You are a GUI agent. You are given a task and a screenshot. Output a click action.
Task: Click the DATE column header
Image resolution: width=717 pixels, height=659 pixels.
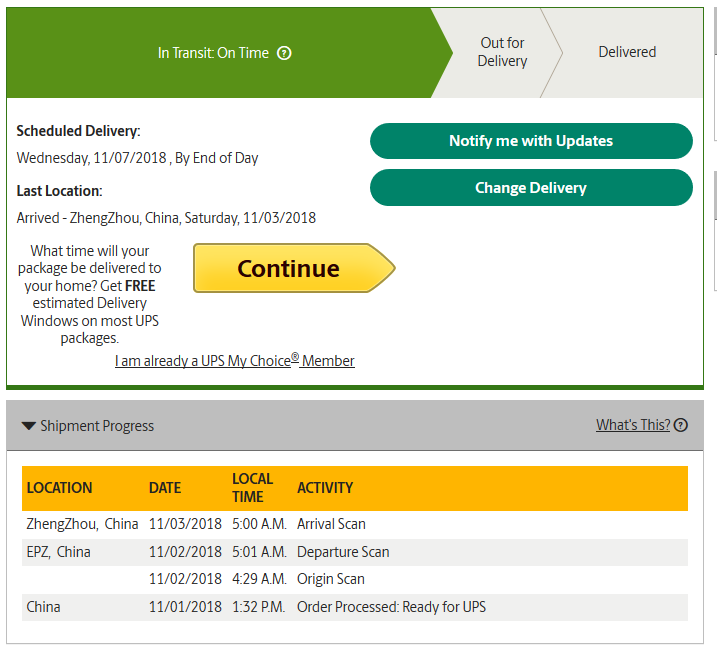point(165,488)
